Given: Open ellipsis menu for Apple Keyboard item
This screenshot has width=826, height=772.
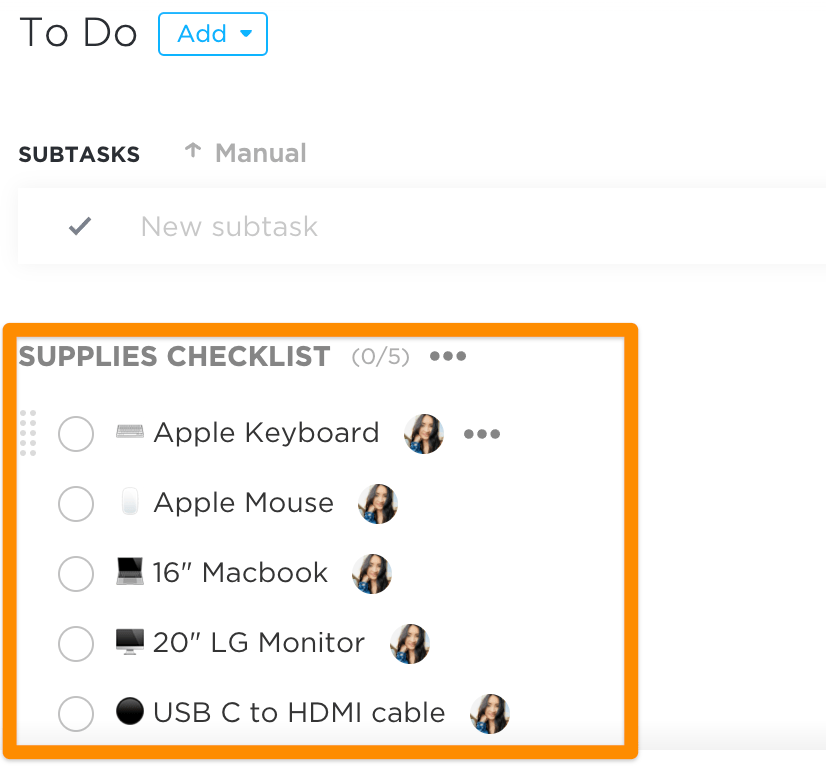Looking at the screenshot, I should point(482,434).
